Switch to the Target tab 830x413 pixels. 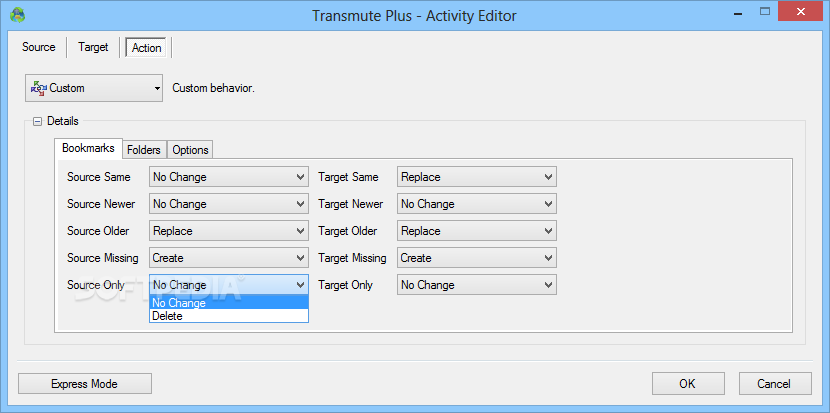click(x=93, y=47)
